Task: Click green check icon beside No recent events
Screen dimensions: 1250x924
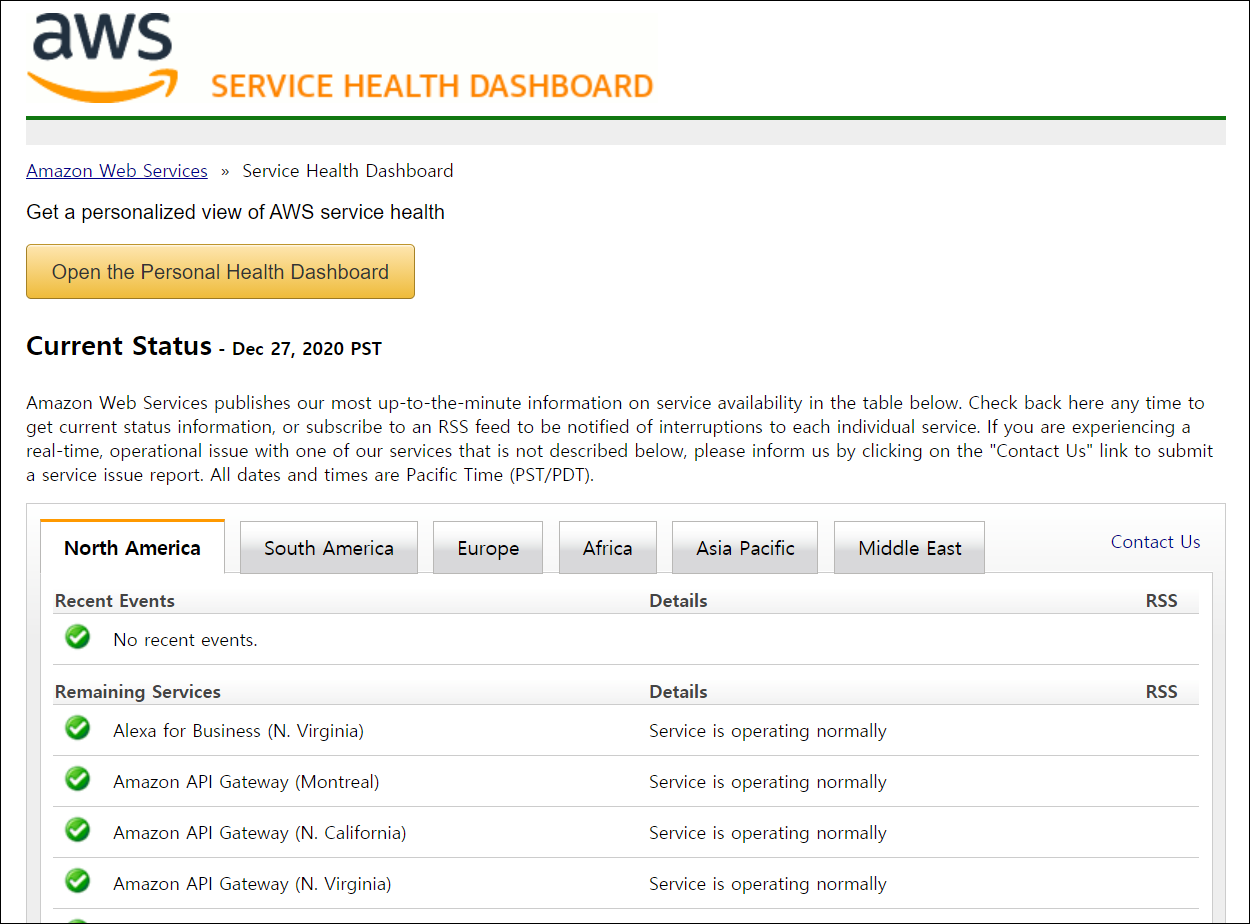Action: coord(77,637)
